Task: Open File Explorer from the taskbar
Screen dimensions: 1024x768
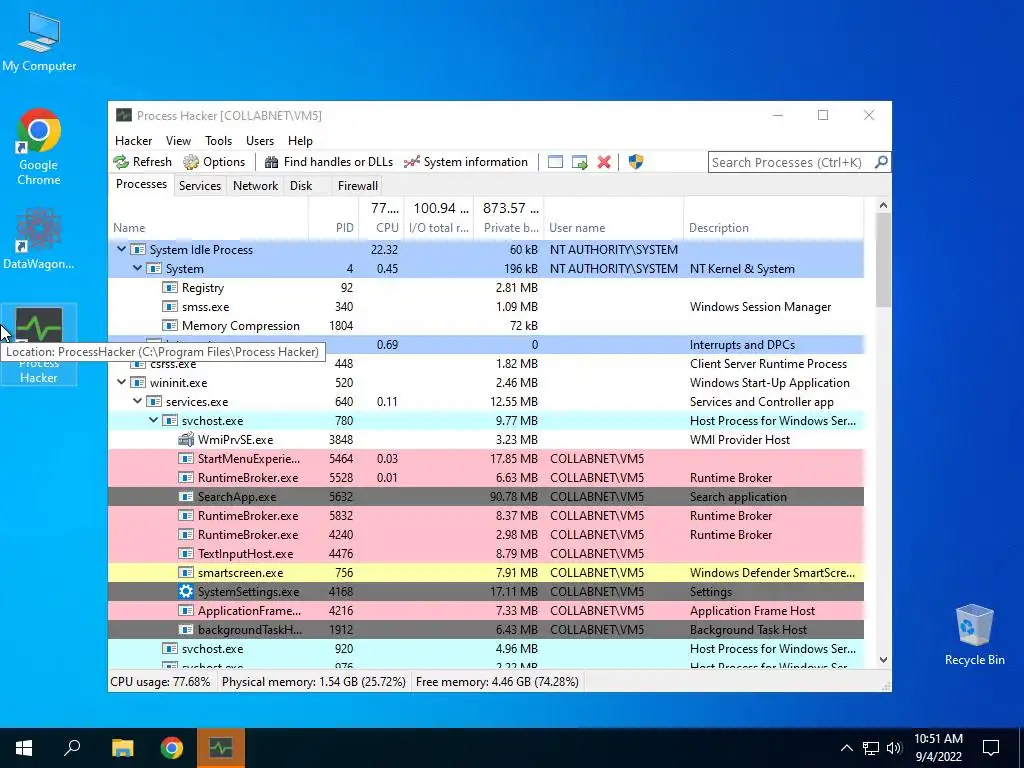Action: (x=122, y=748)
